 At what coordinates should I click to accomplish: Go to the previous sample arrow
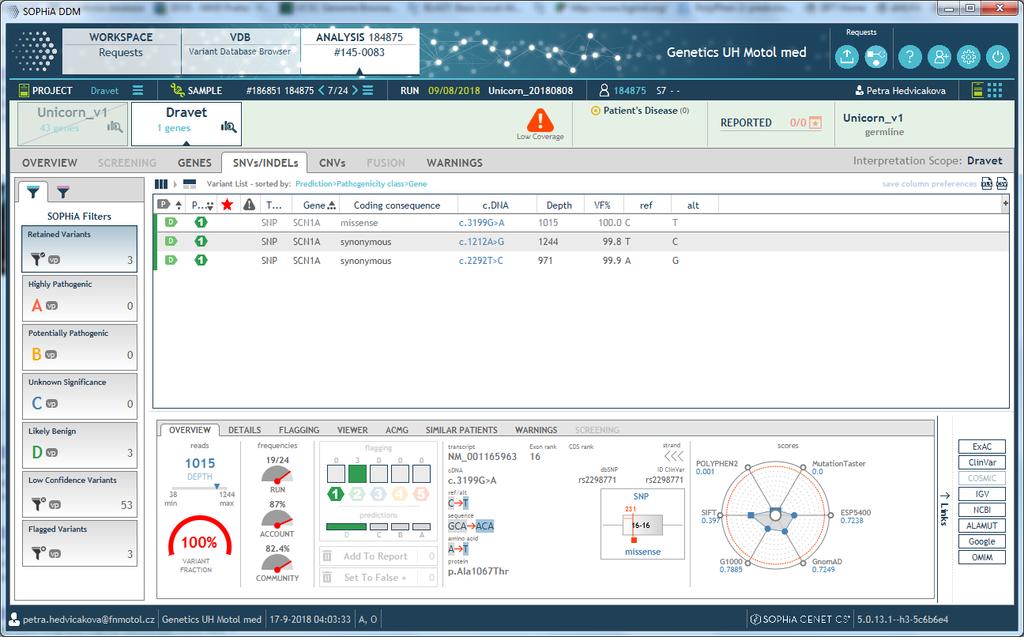(321, 90)
